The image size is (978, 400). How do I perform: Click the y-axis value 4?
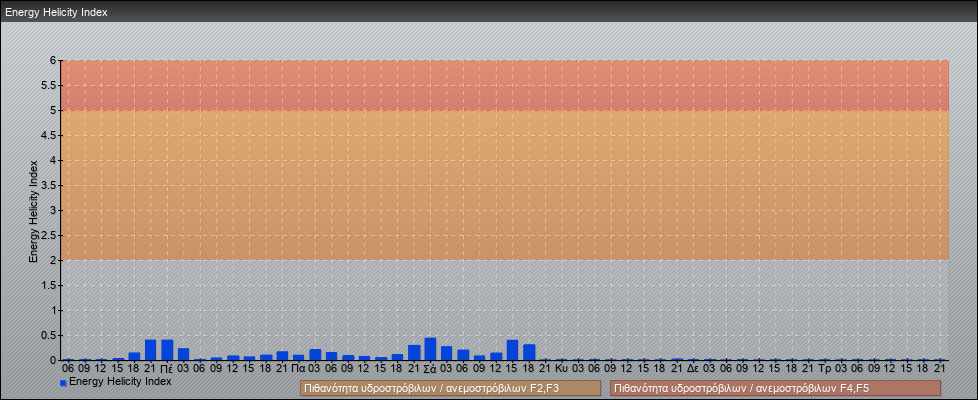click(54, 160)
